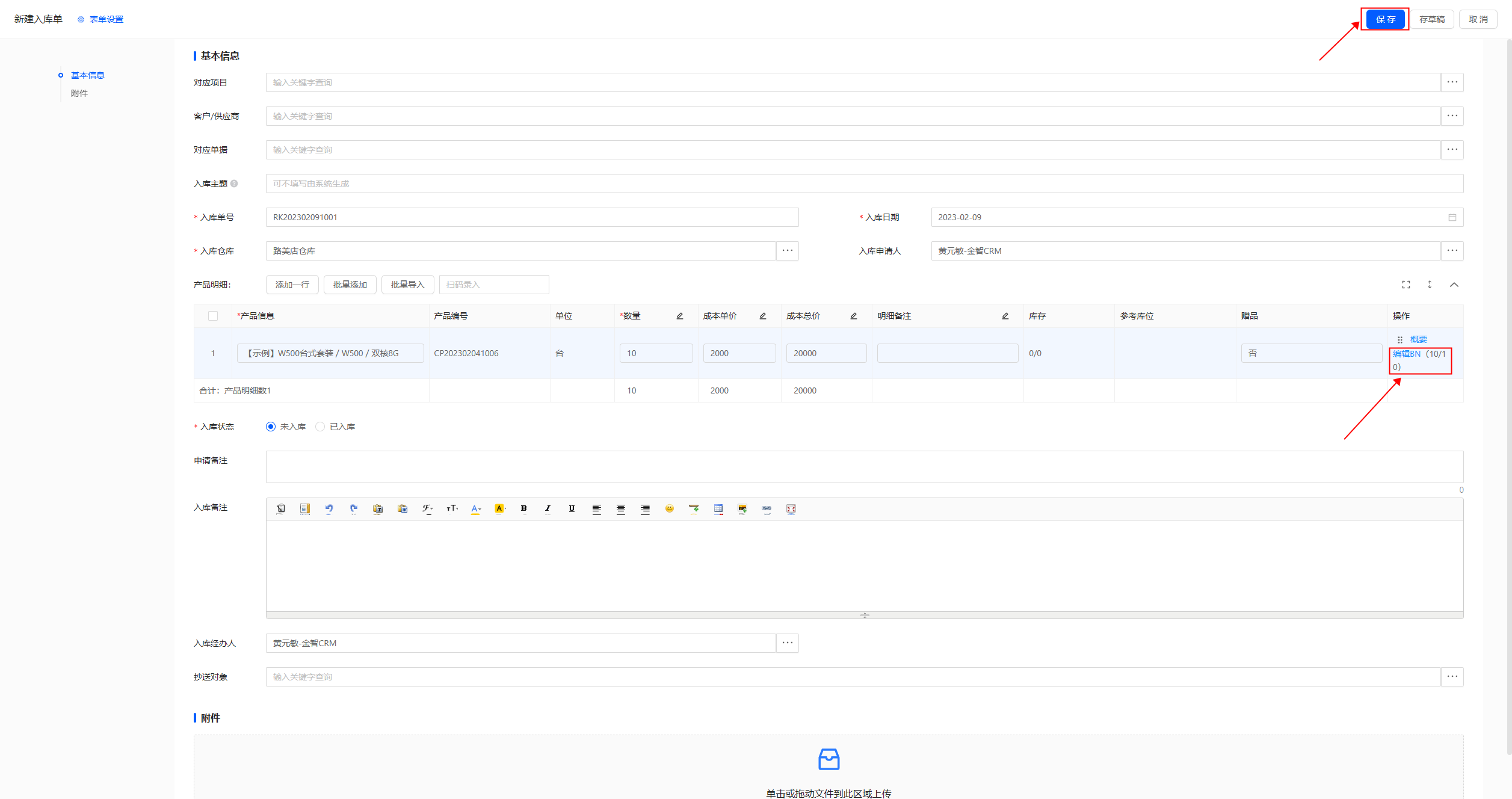1512x799 pixels.
Task: Grab the editor bottom resize handle bar
Action: (x=865, y=615)
